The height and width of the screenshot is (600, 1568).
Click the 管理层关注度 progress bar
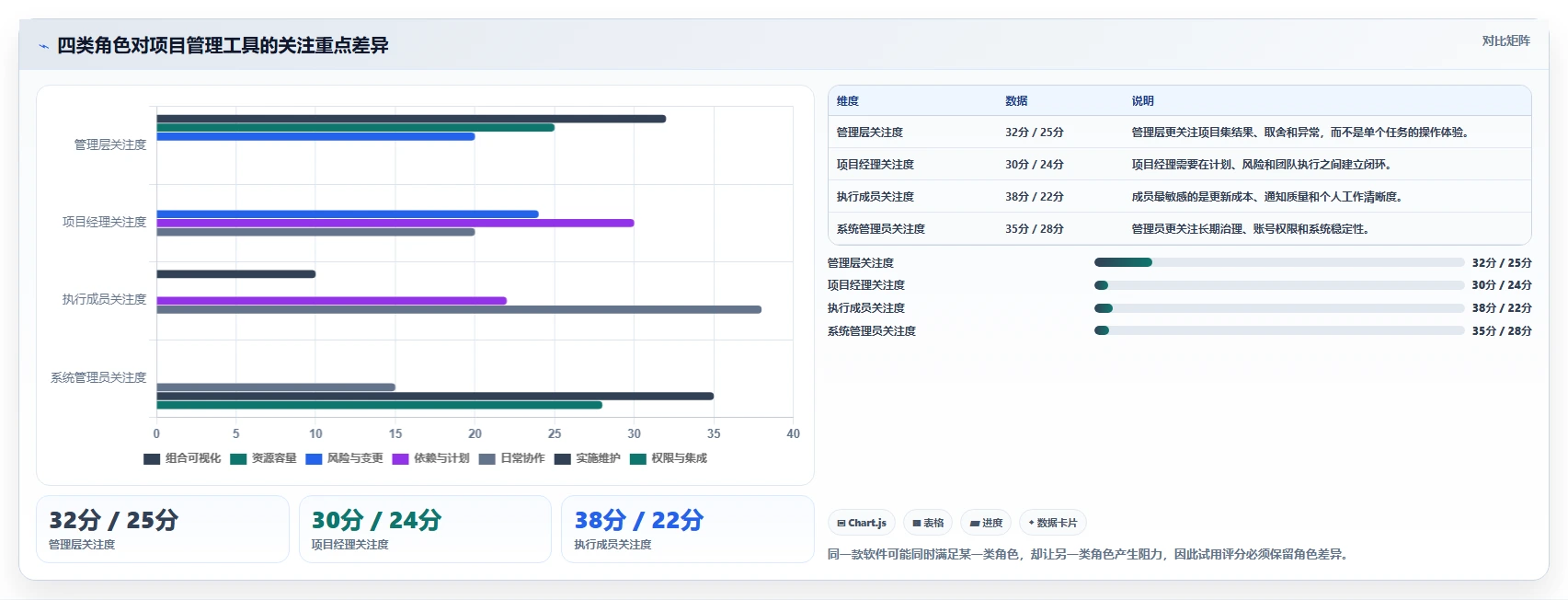tap(1278, 262)
